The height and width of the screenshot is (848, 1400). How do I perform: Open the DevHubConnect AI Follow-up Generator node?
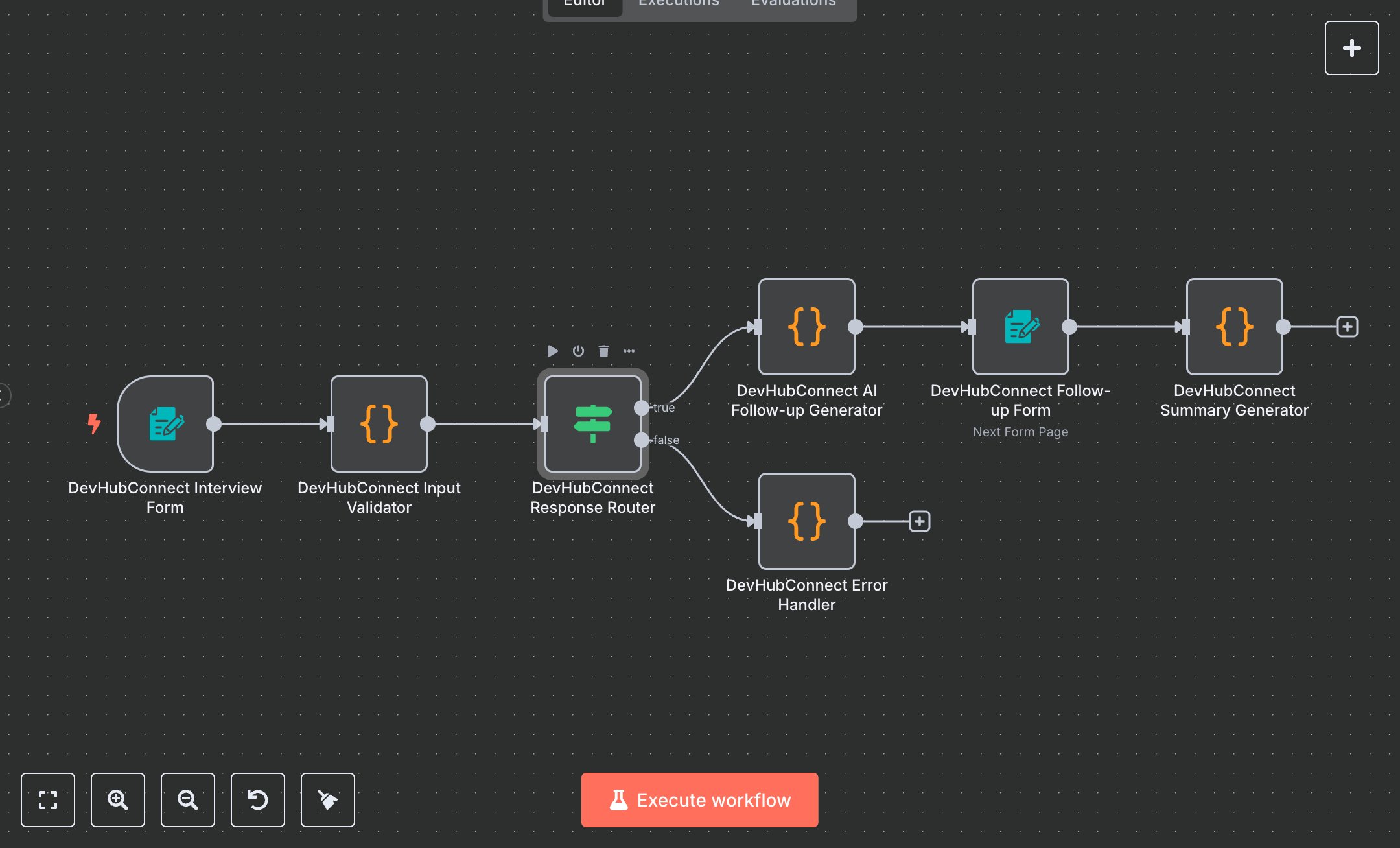[806, 326]
